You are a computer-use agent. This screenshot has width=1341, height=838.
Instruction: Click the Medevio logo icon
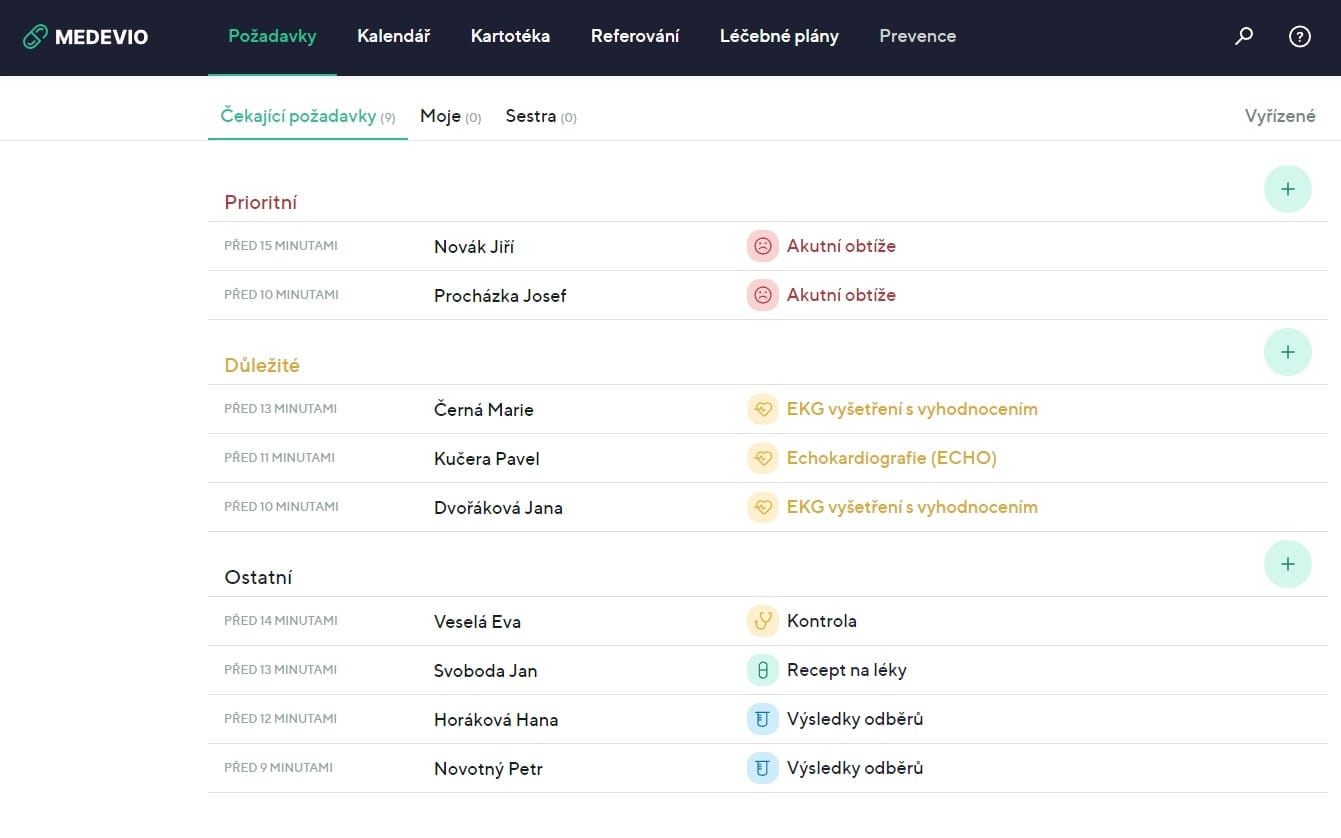pyautogui.click(x=35, y=37)
